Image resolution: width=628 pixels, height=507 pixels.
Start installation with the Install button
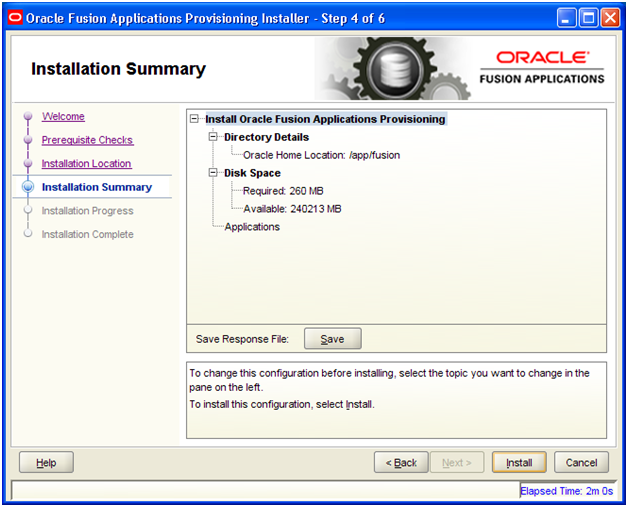[519, 463]
